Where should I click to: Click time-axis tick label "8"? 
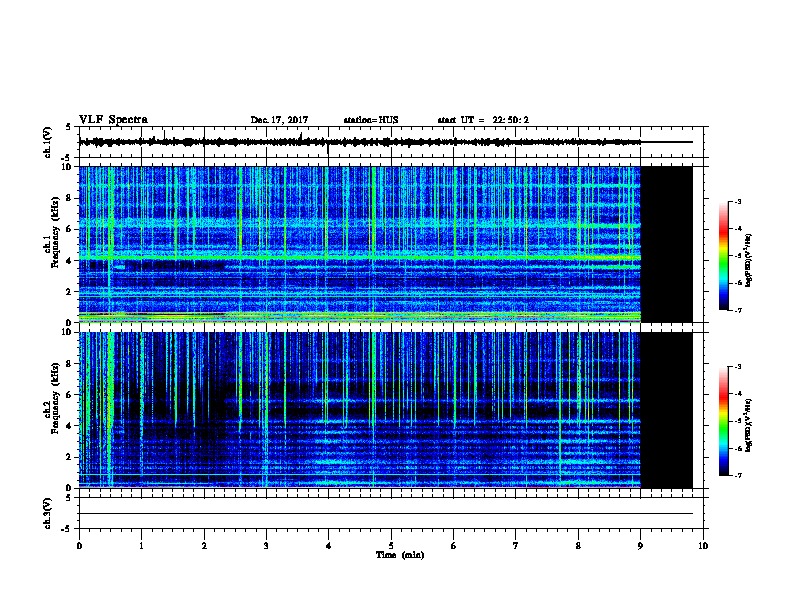578,546
